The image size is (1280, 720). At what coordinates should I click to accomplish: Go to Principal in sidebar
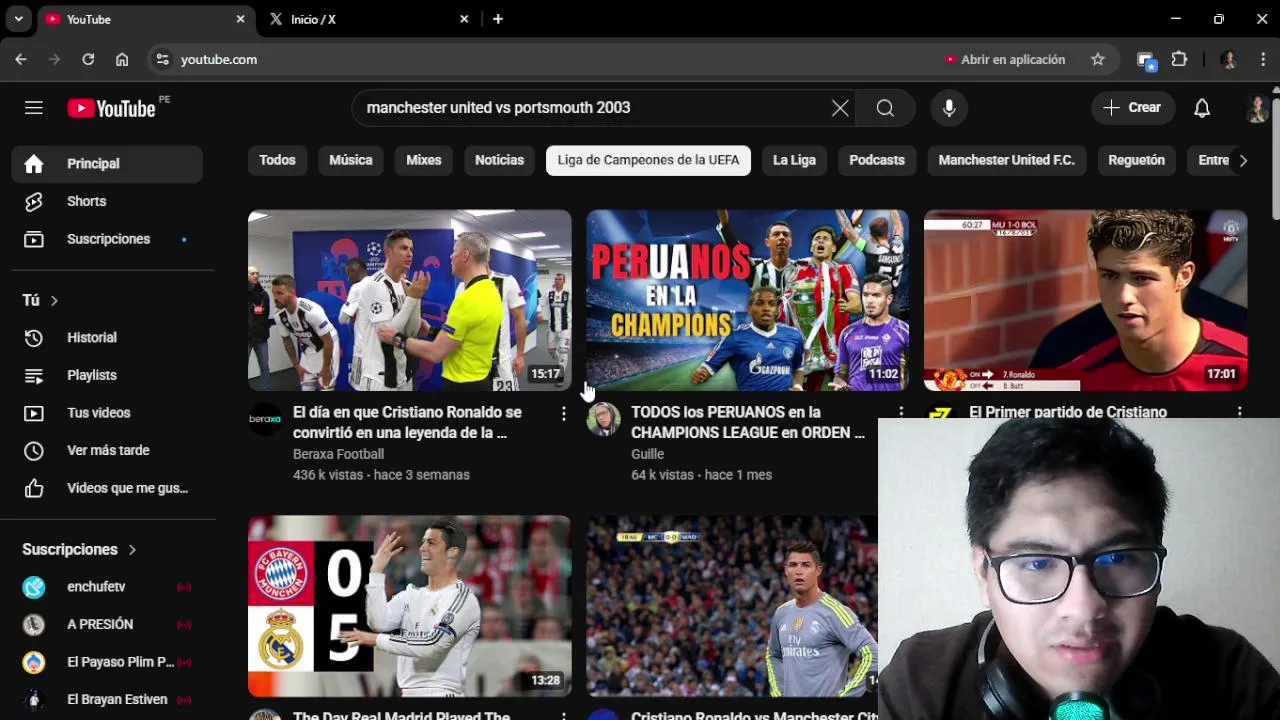(x=107, y=164)
